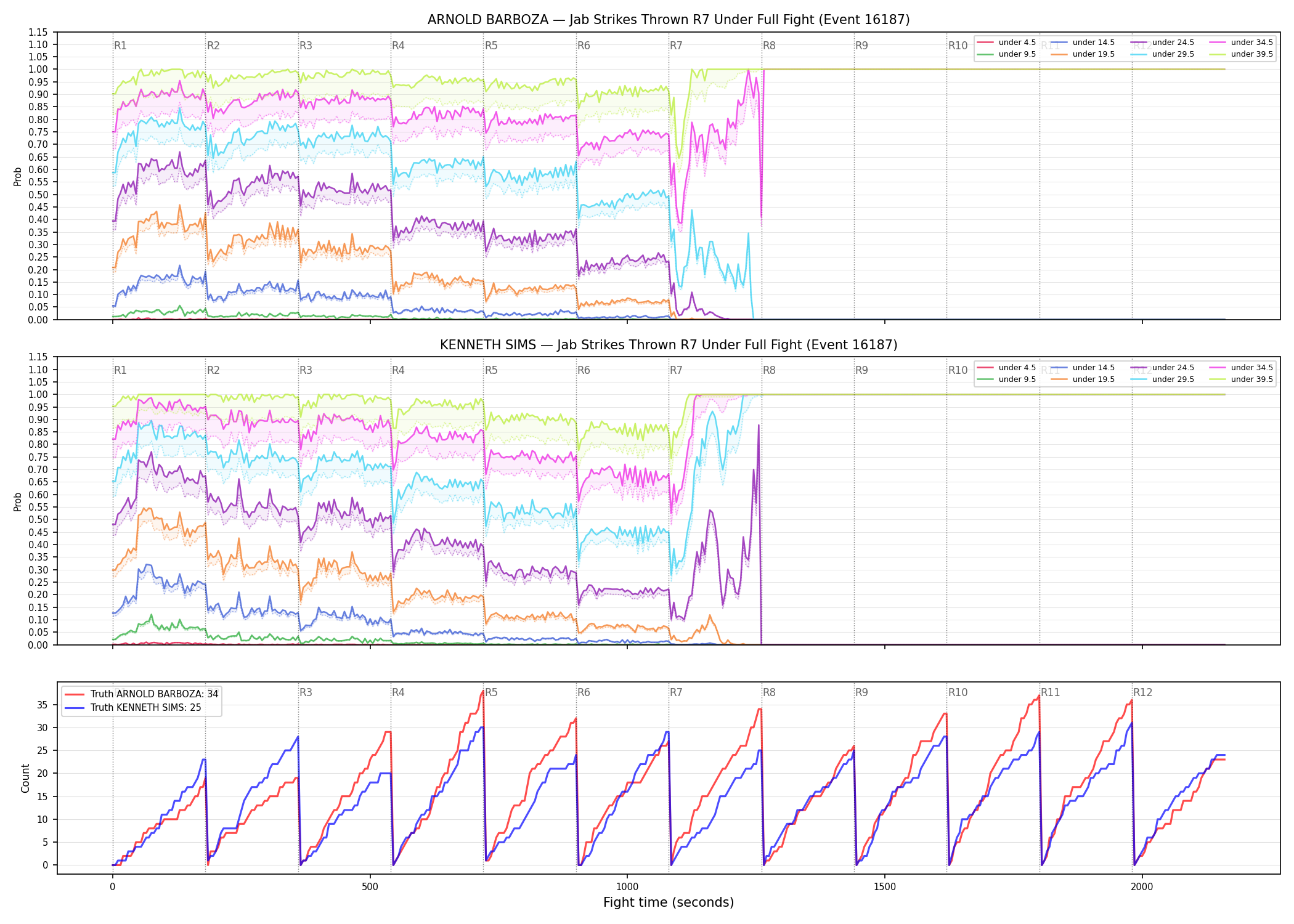Click the 'Prob' y-axis label of Sims chart
This screenshot has width=1294, height=924.
pyautogui.click(x=18, y=501)
